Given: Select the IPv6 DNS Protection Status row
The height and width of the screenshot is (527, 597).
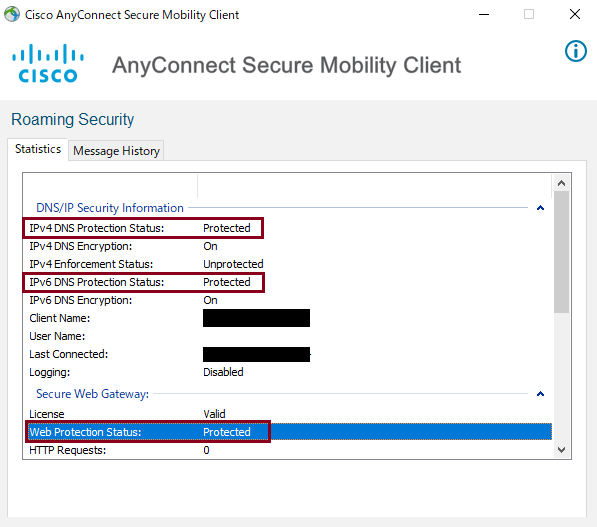Looking at the screenshot, I should point(287,282).
